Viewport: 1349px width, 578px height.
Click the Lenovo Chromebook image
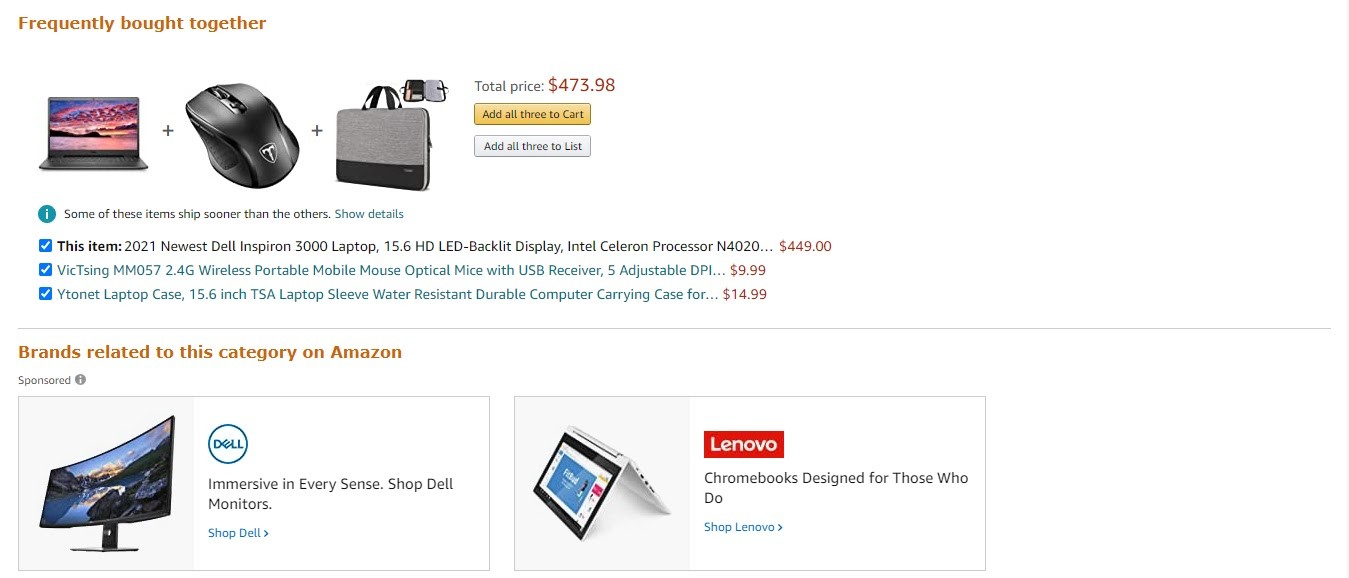point(601,483)
